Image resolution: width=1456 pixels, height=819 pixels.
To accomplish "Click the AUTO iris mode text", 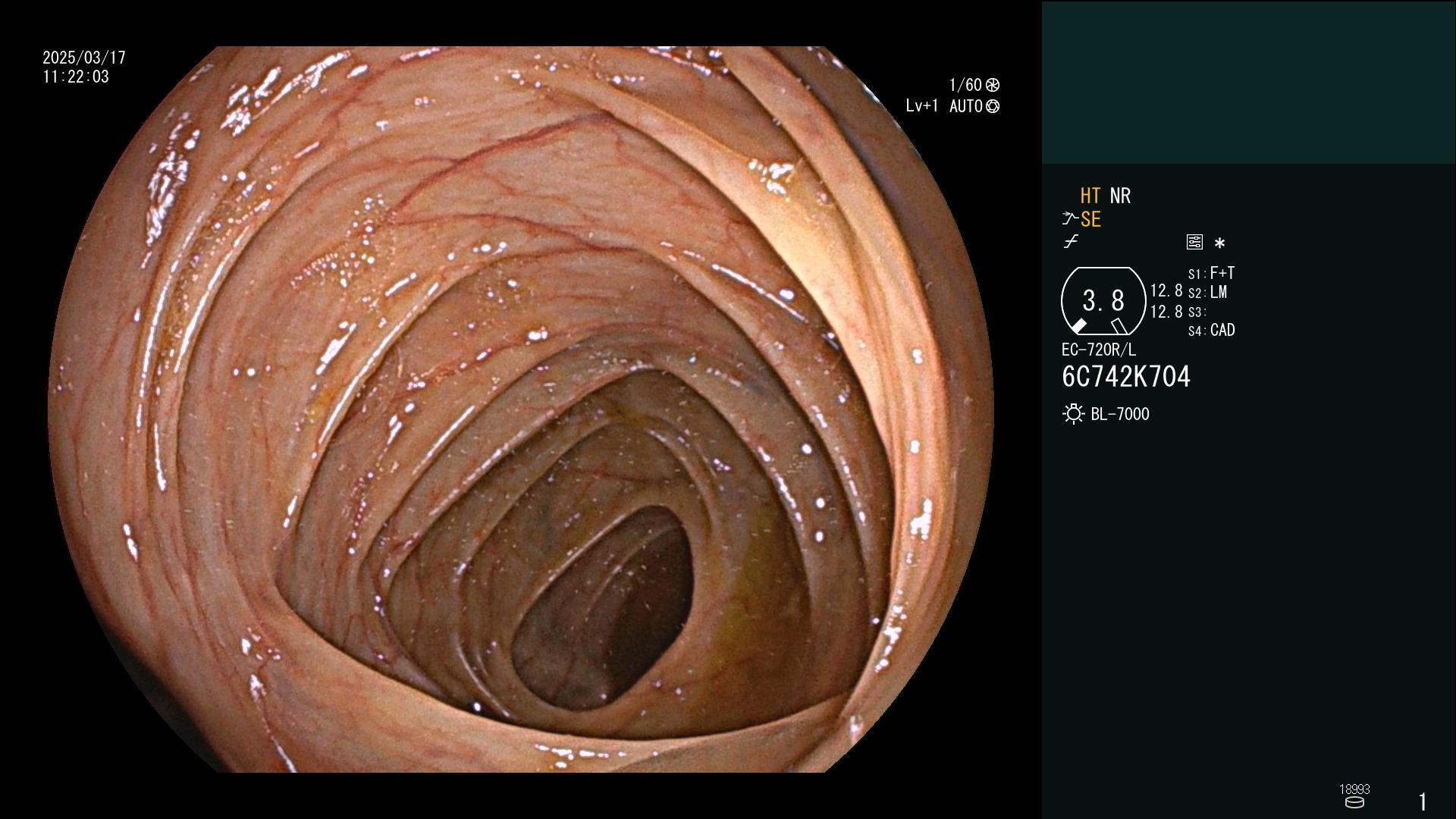I will coord(966,106).
